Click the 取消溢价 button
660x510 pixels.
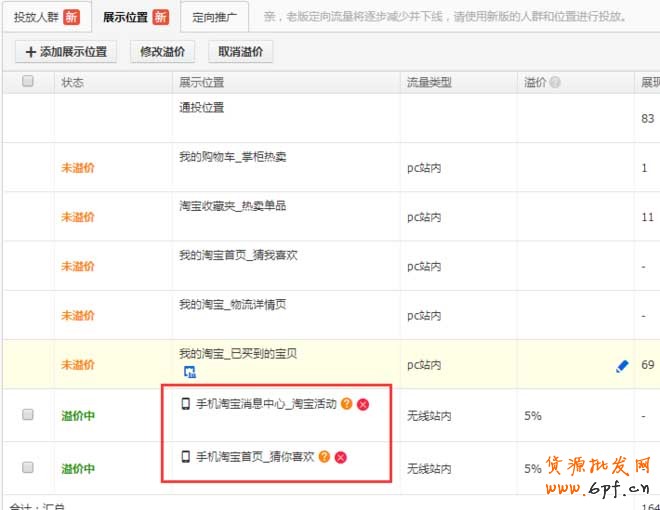pos(240,52)
